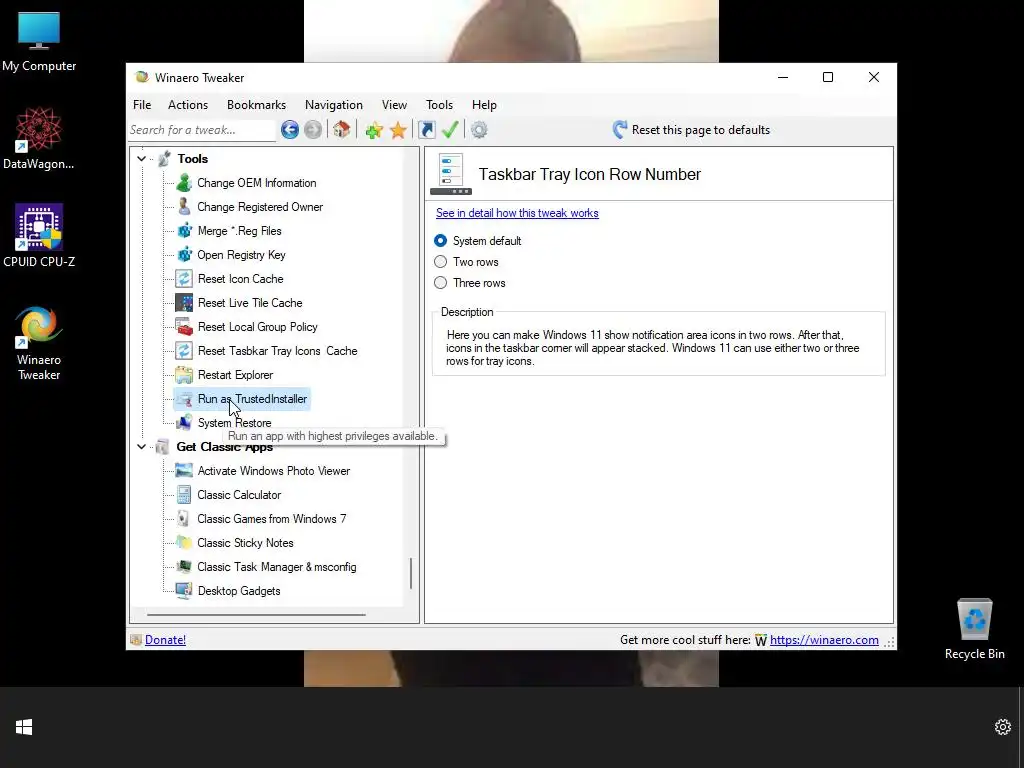The width and height of the screenshot is (1024, 768).
Task: Click Reset this page to defaults
Action: [692, 130]
